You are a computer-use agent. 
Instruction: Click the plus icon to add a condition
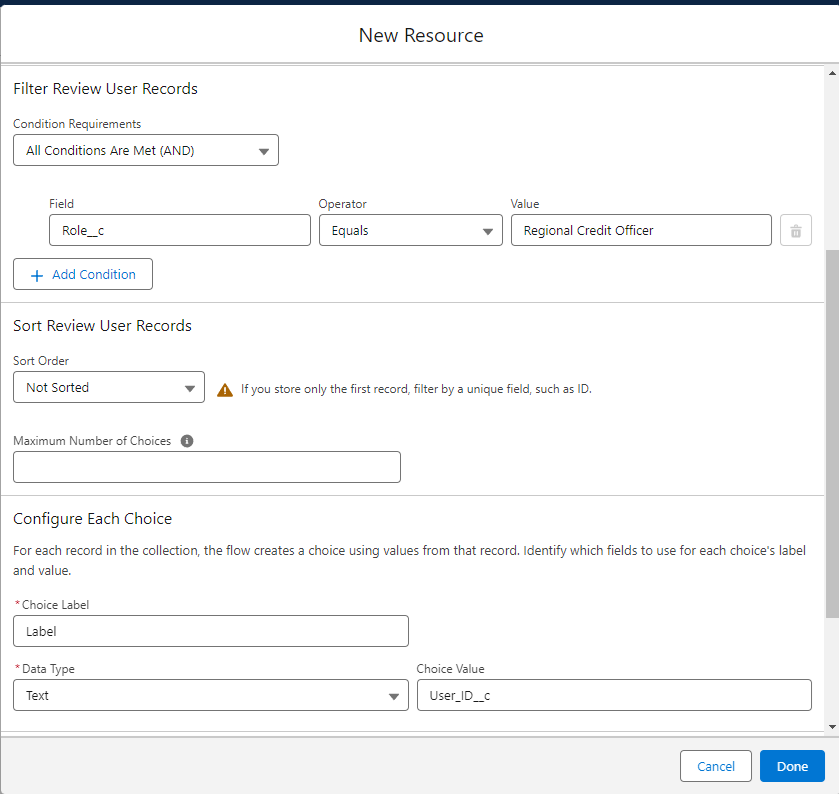37,275
